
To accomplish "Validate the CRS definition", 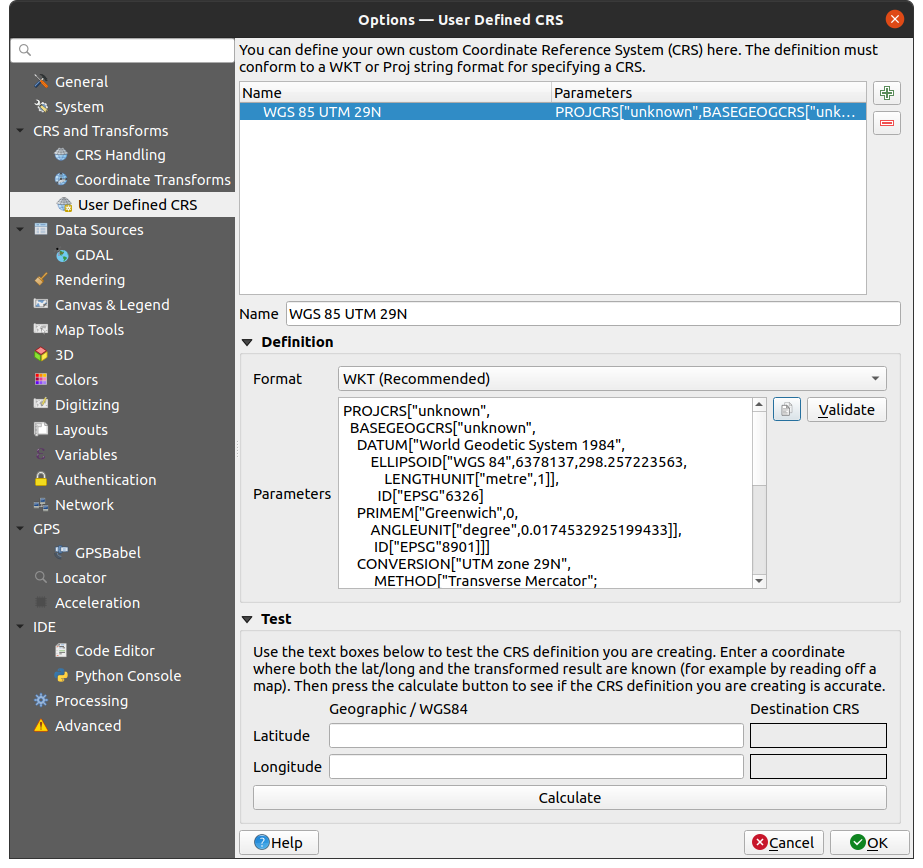I will pos(846,409).
